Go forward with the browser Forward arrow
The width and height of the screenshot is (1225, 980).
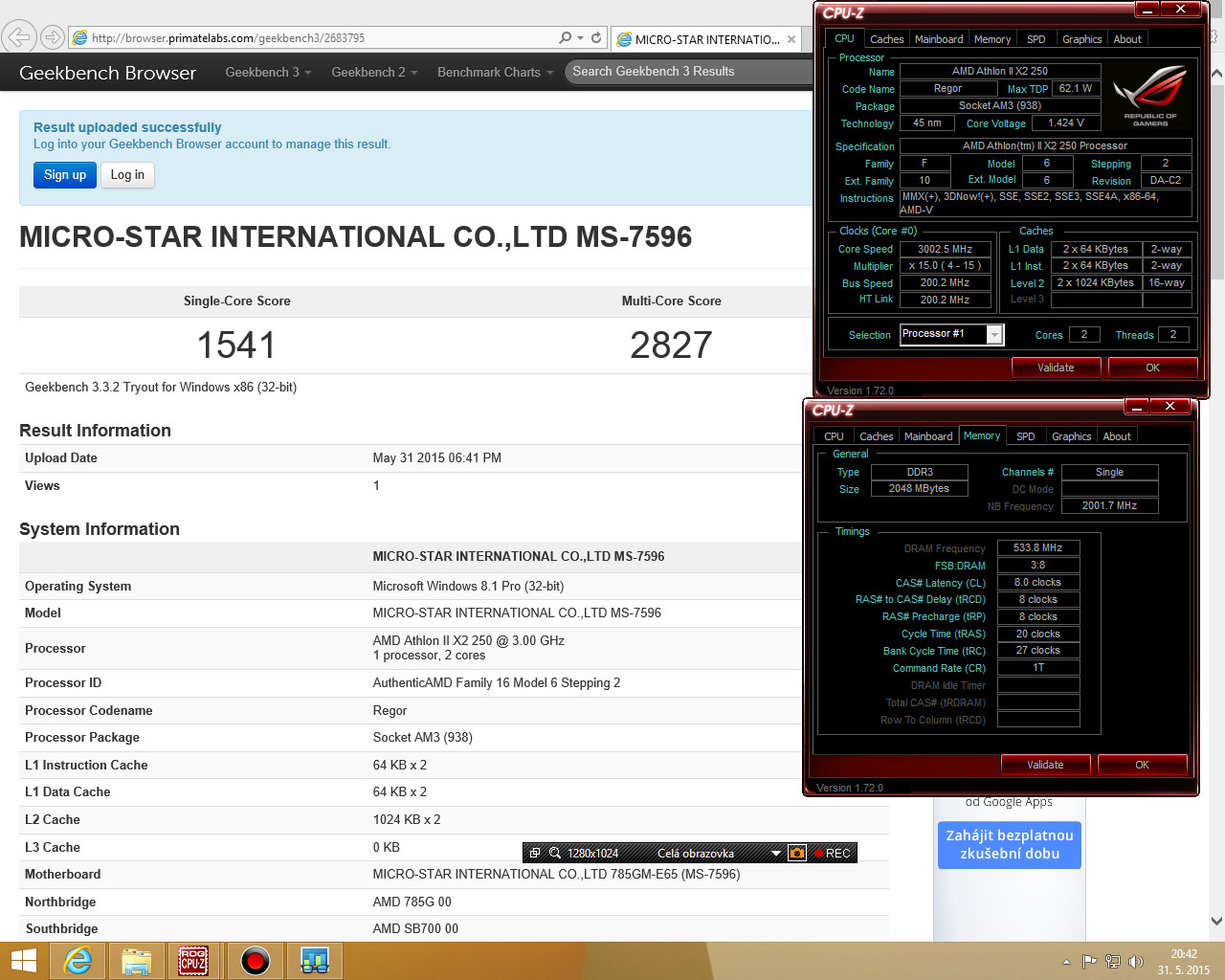pos(53,37)
